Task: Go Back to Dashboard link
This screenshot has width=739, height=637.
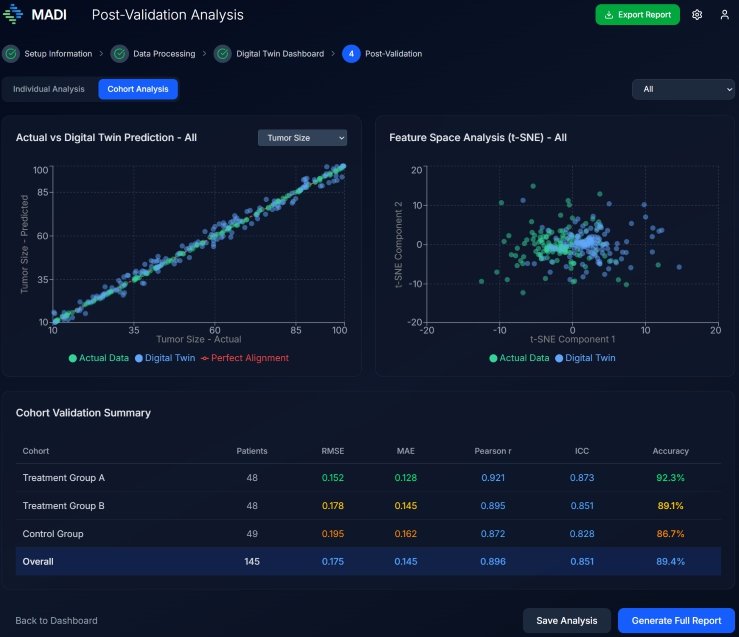Action: [57, 620]
